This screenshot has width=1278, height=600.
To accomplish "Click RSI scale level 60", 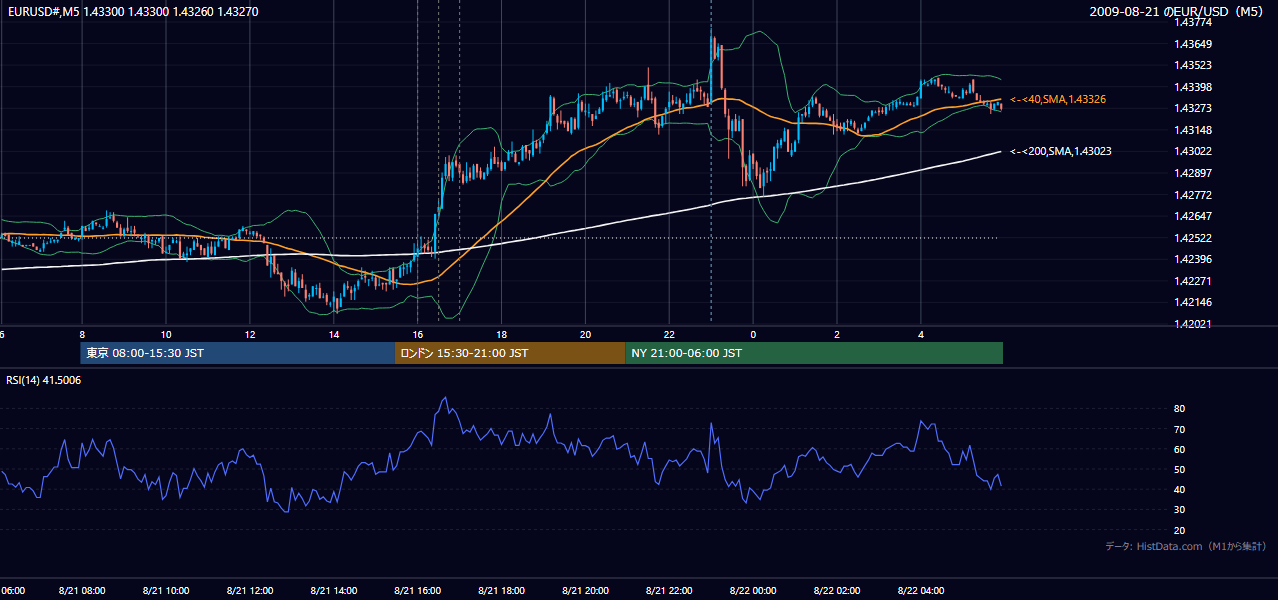I will click(x=1180, y=450).
